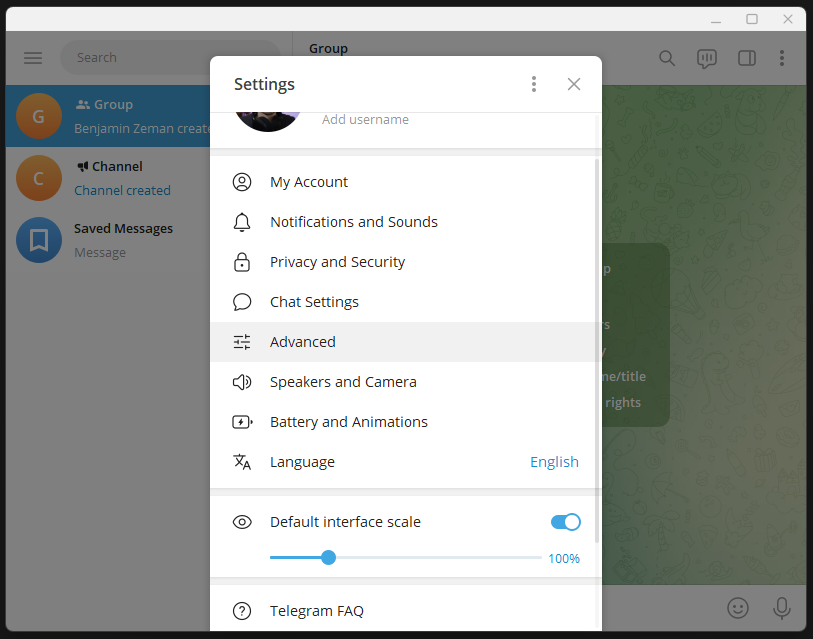Start a search in the current chat
The width and height of the screenshot is (813, 639).
667,58
